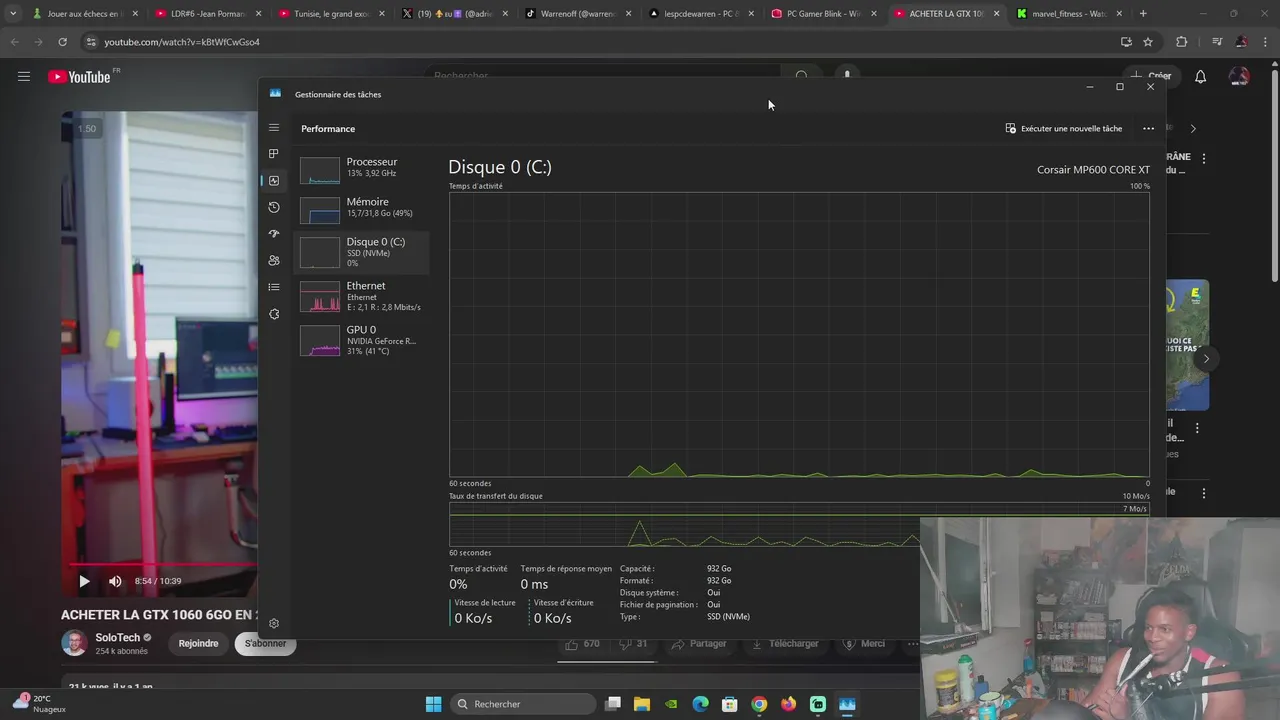Focus the youtube.com address bar
This screenshot has height=720, width=1280.
[600, 42]
